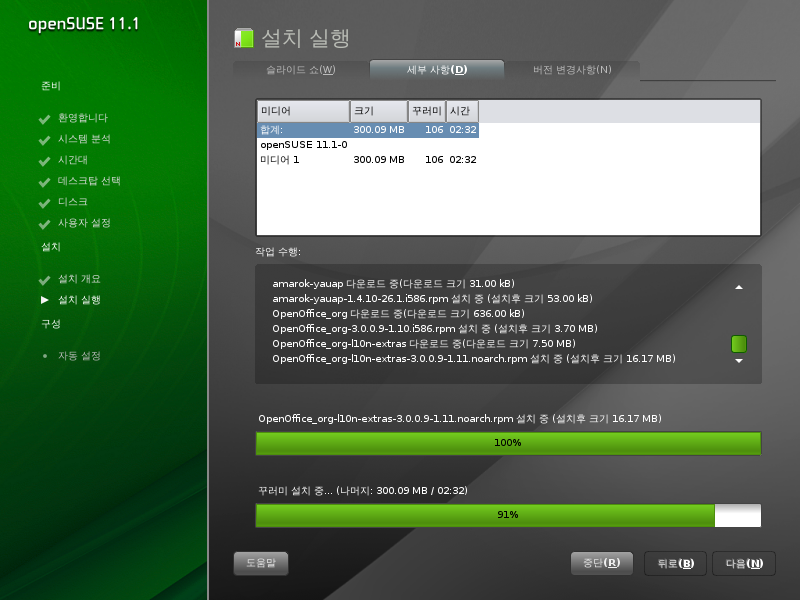Click the checkmark icon next to 사용자 설정
Viewport: 800px width, 600px height.
click(44, 224)
